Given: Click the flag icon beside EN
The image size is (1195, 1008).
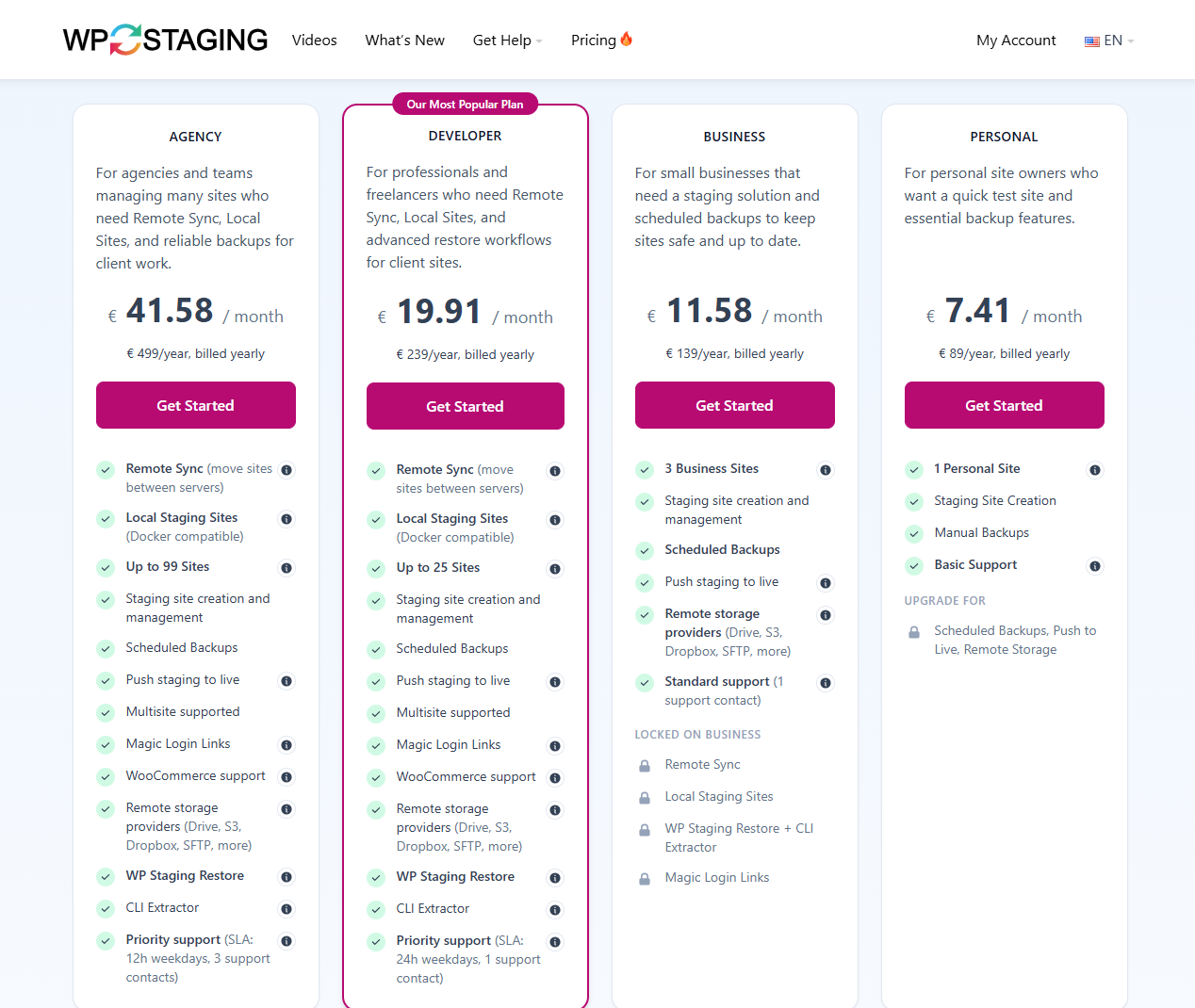Looking at the screenshot, I should tap(1092, 41).
